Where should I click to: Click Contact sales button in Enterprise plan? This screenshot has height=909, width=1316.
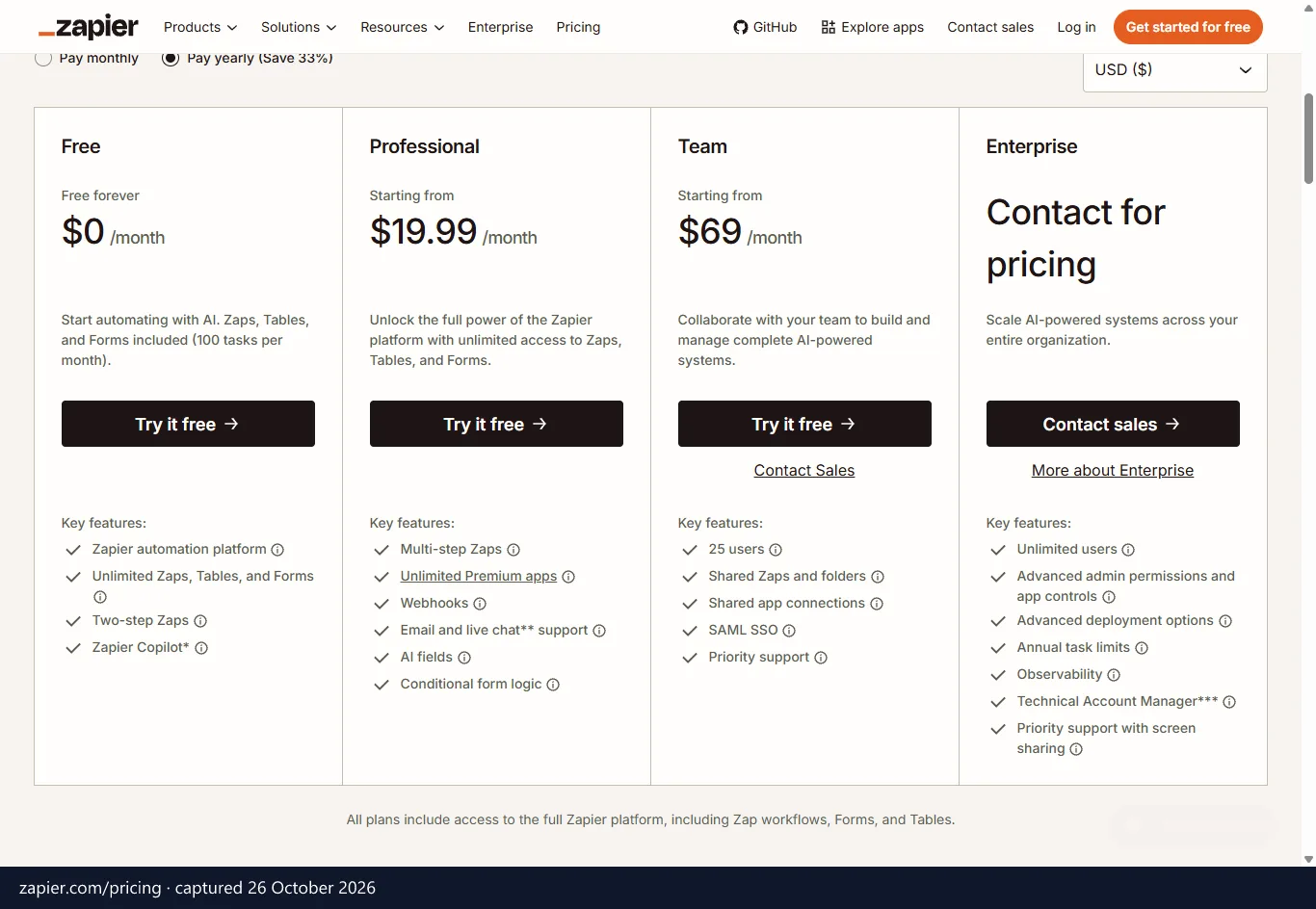pyautogui.click(x=1113, y=424)
